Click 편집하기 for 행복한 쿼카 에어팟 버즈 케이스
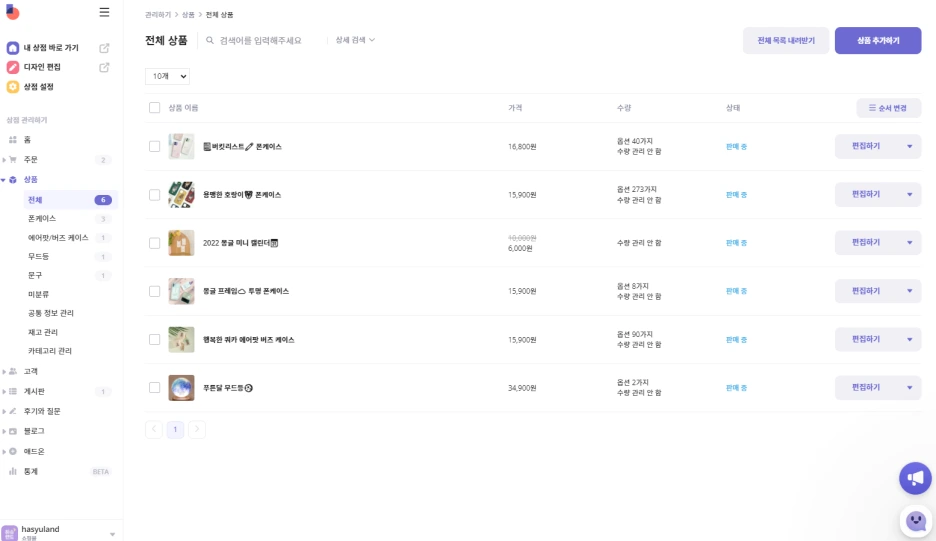936x541 pixels. [866, 339]
